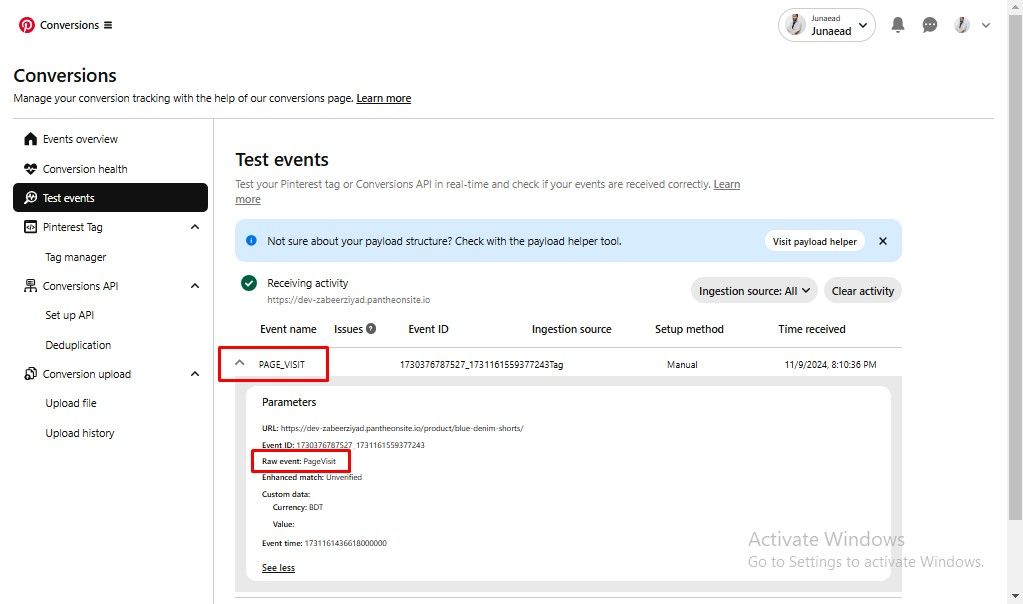Screen dimensions: 1023x604
Task: Collapse the Conversions API section chevron
Action: [x=194, y=286]
